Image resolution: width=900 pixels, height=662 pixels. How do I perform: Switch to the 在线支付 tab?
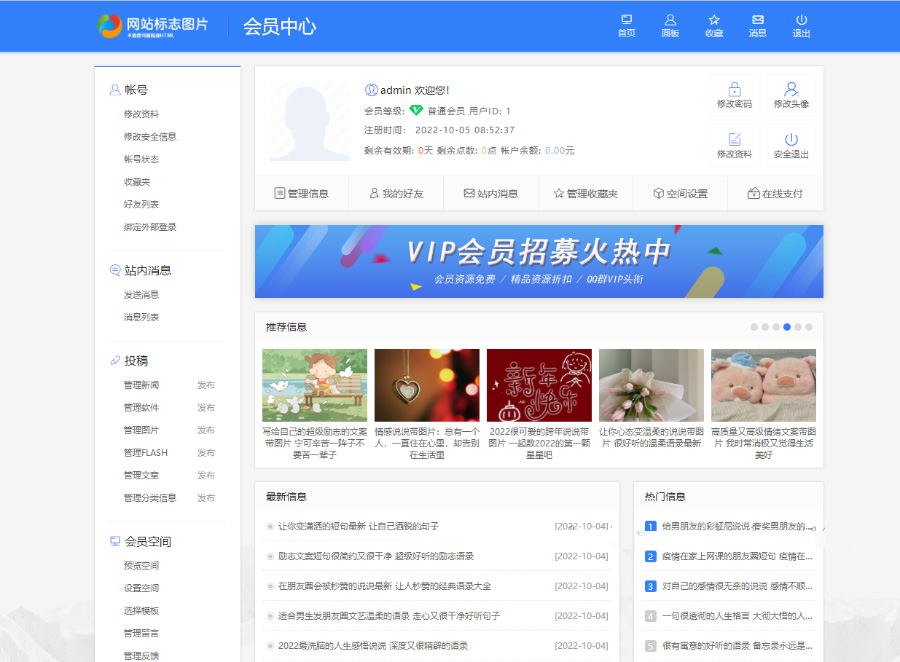tap(775, 194)
